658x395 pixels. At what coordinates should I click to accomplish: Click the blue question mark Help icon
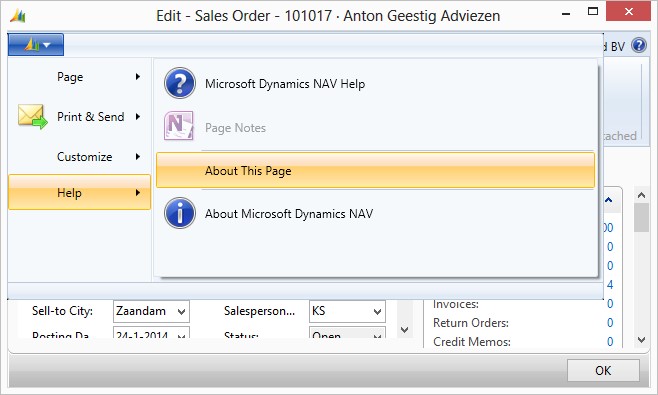point(180,83)
